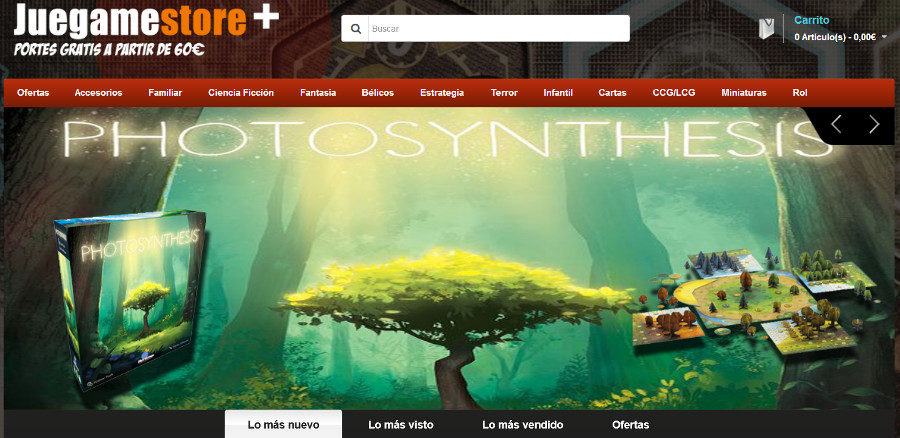Select the Lo más nuevo tab
This screenshot has height=438, width=900.
pos(284,425)
